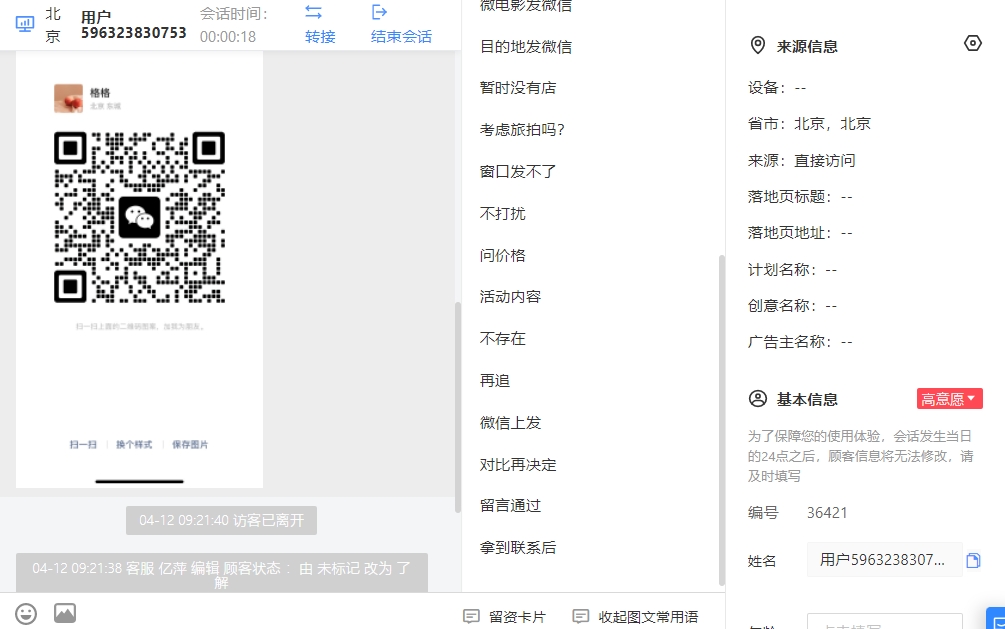Click the 省市: 北京,北京 row
This screenshot has height=629, width=1005.
pyautogui.click(x=809, y=124)
